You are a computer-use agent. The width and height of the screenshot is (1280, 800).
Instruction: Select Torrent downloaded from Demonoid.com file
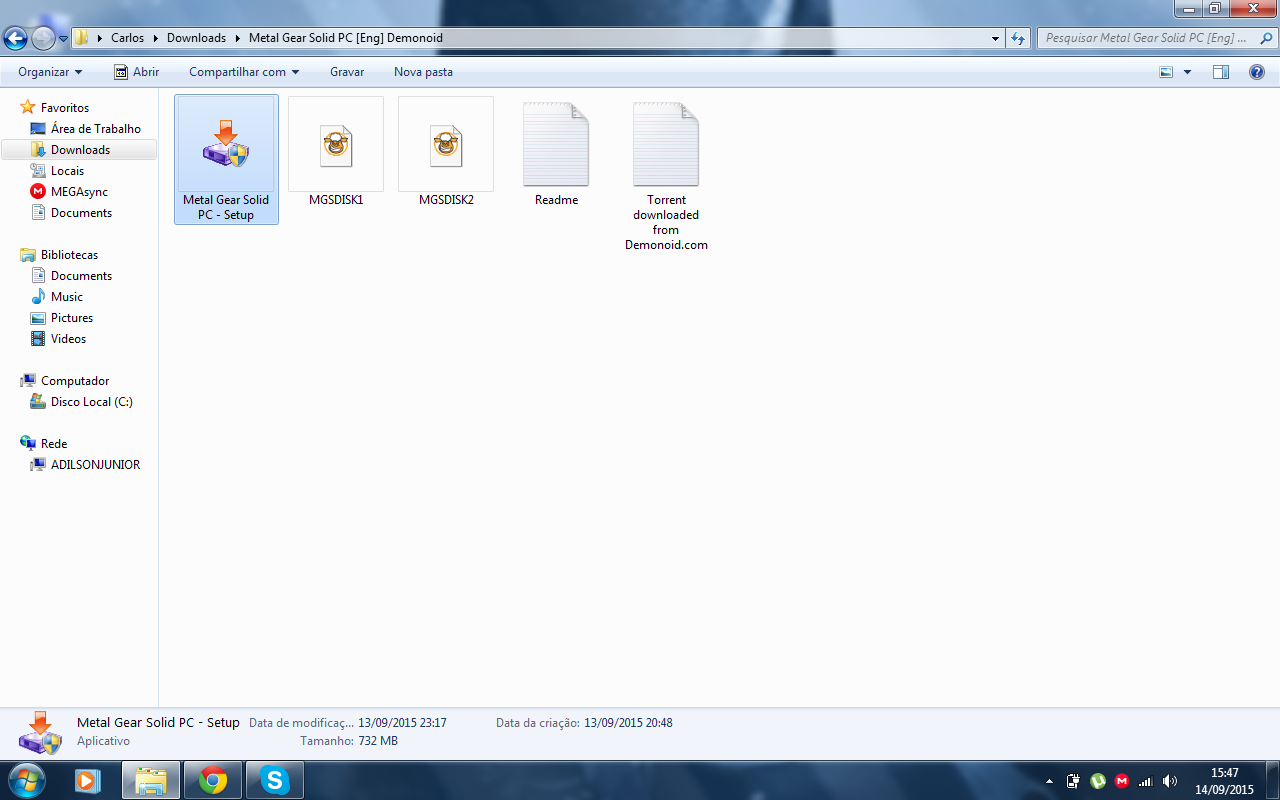coord(666,174)
